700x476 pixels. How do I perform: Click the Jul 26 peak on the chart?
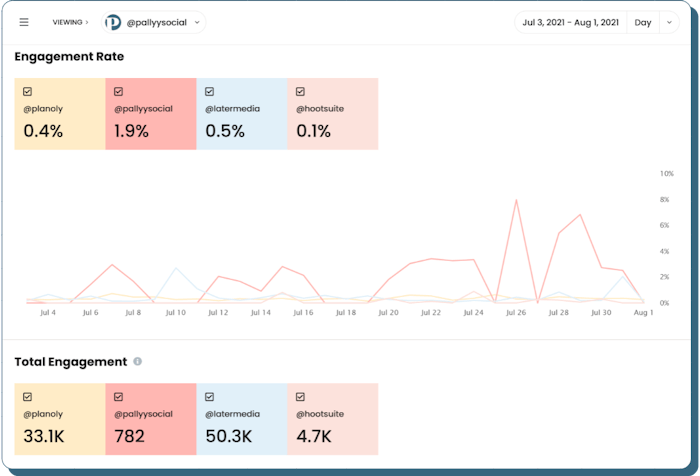(x=516, y=200)
